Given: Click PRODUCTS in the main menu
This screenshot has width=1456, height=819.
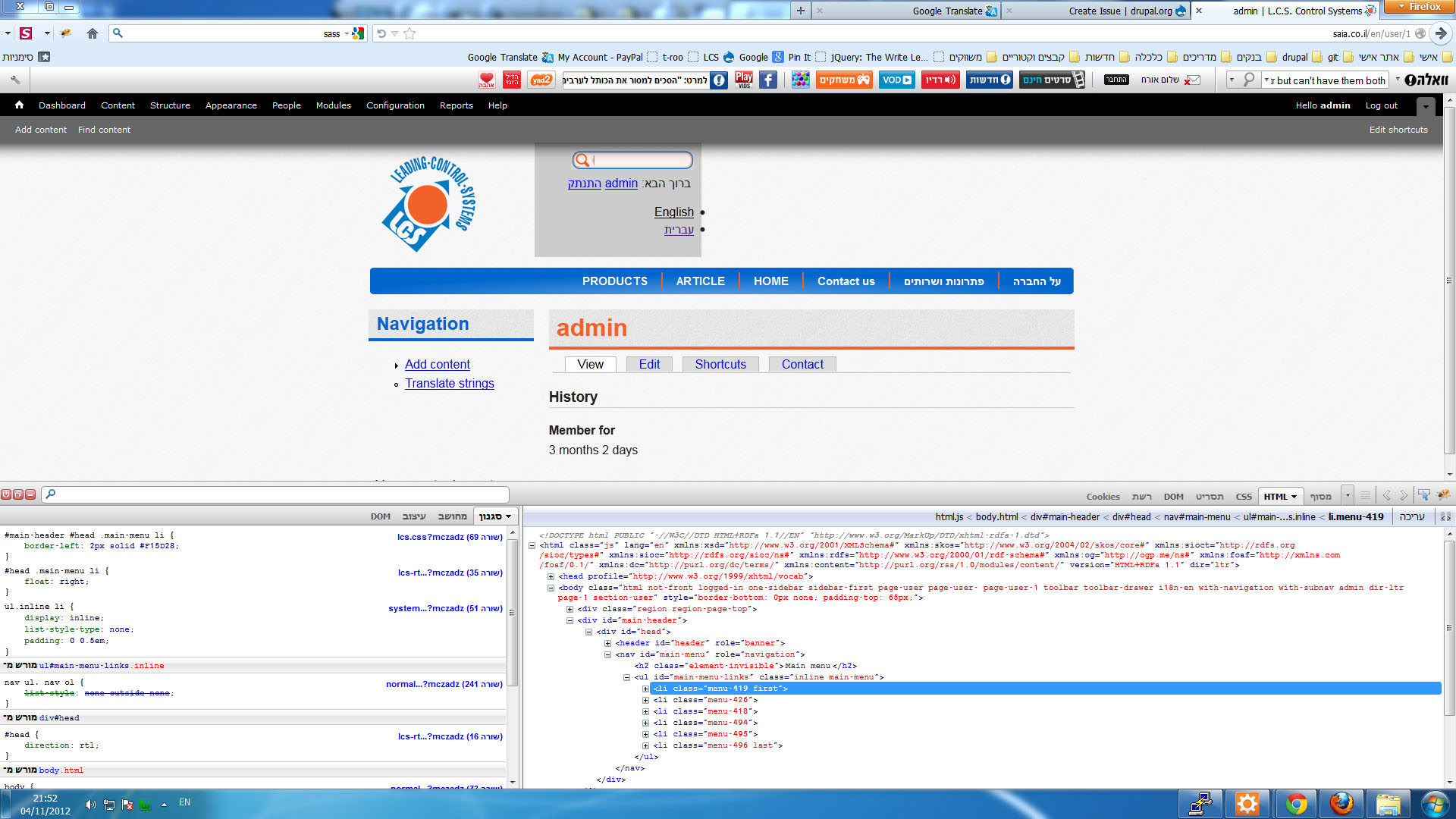Looking at the screenshot, I should (615, 281).
